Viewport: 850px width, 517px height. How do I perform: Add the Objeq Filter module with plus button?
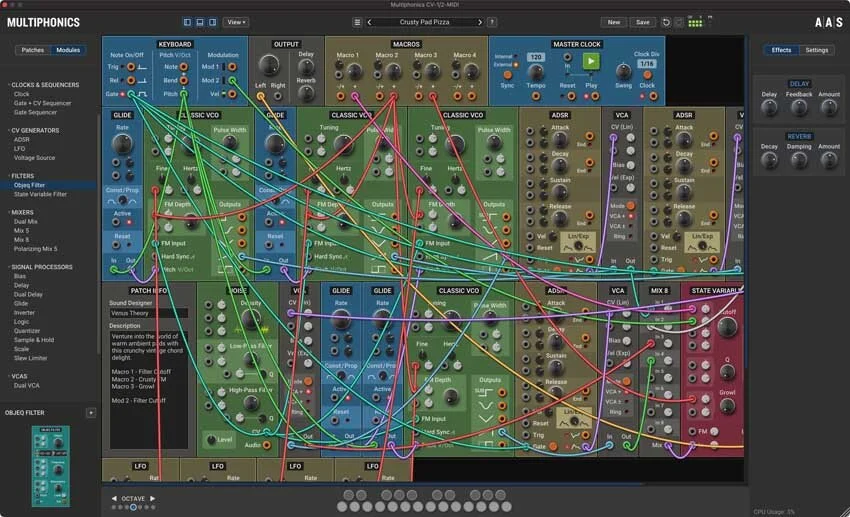pyautogui.click(x=91, y=413)
